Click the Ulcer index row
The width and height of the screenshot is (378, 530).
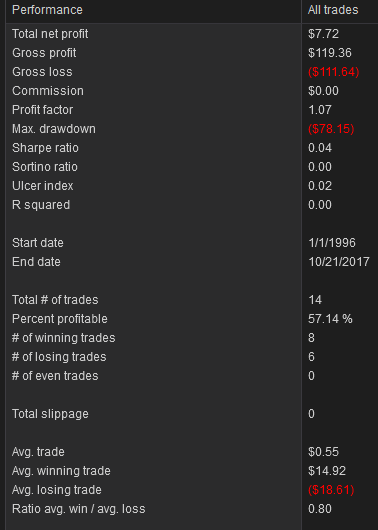click(x=192, y=186)
